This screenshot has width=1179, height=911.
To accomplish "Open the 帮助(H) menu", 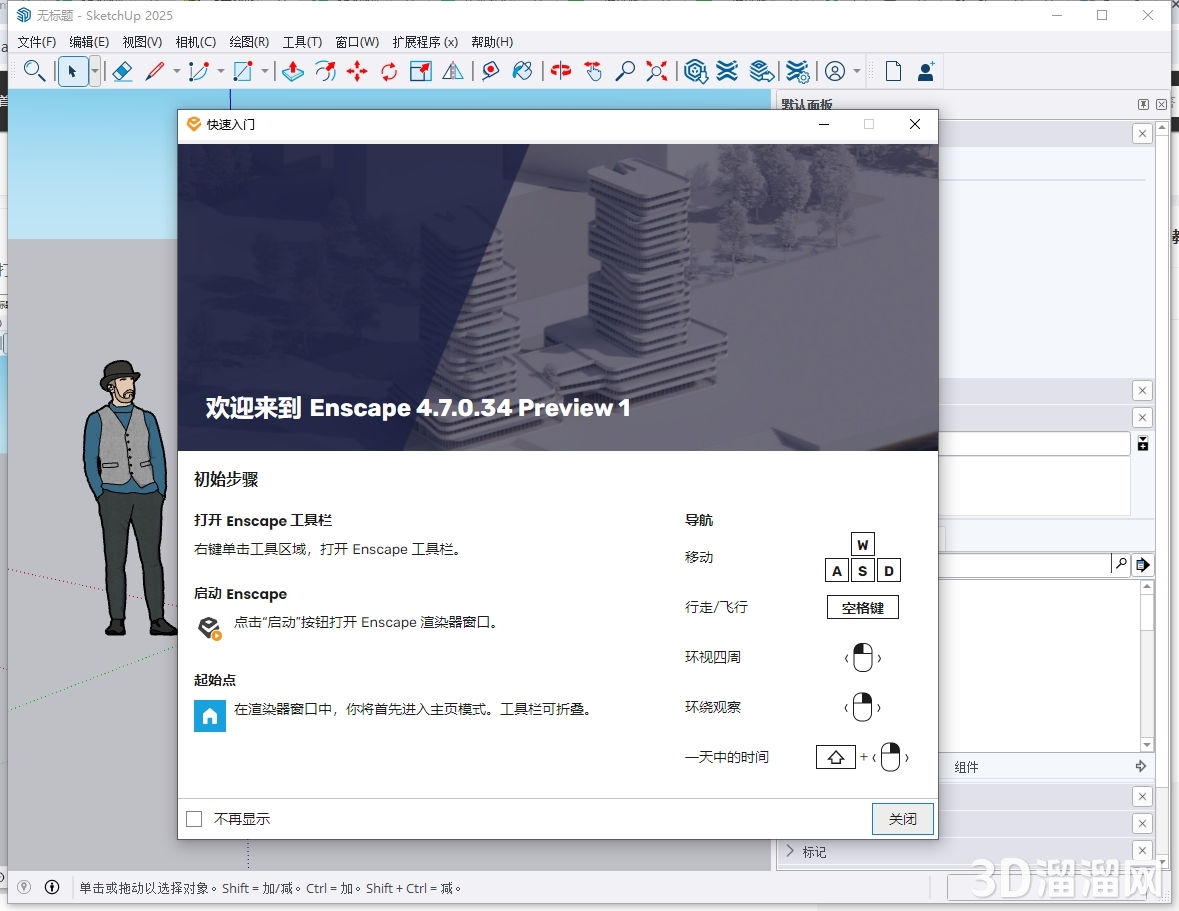I will (x=492, y=42).
